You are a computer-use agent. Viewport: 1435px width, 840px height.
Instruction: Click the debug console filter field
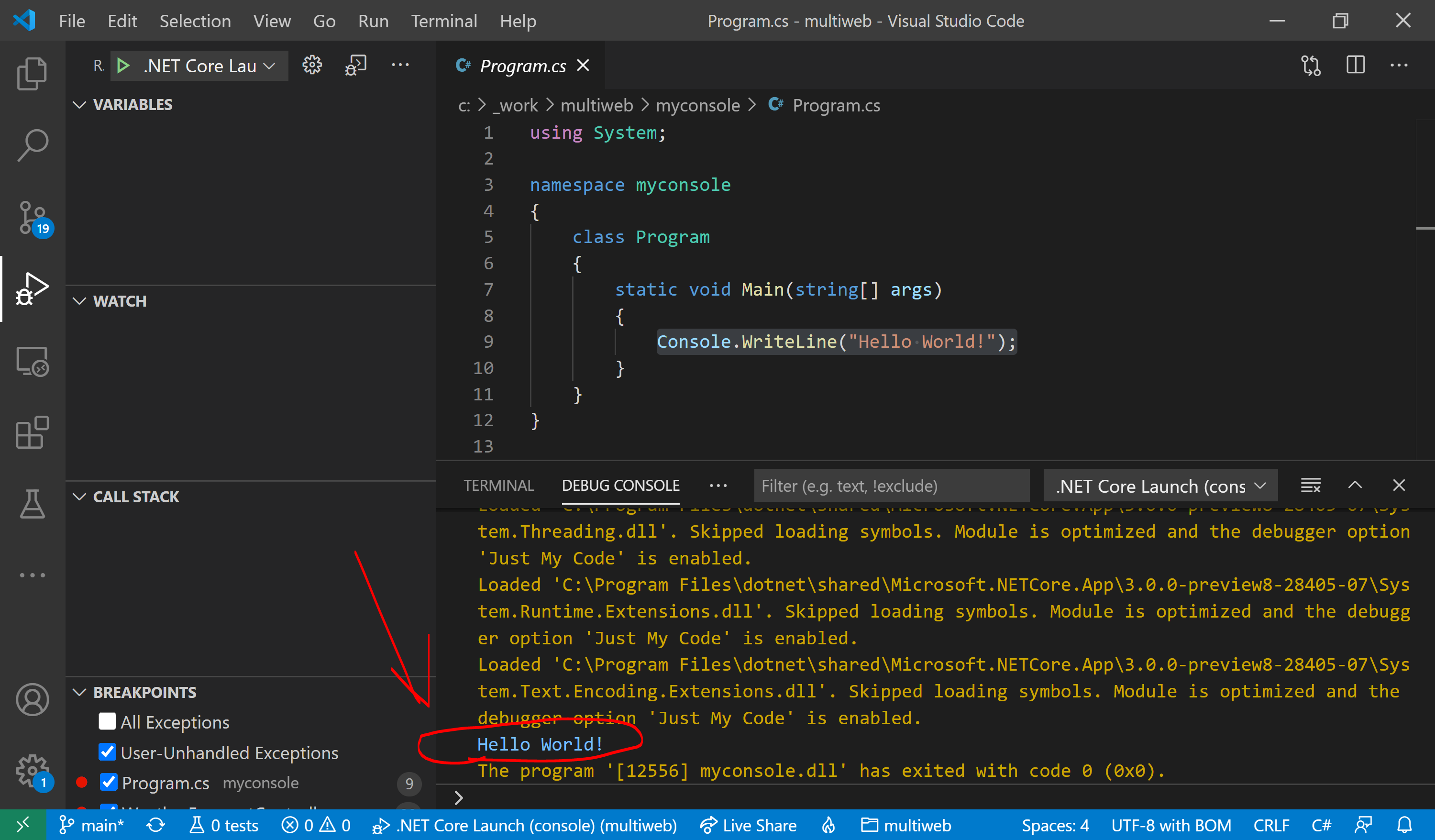(x=892, y=486)
